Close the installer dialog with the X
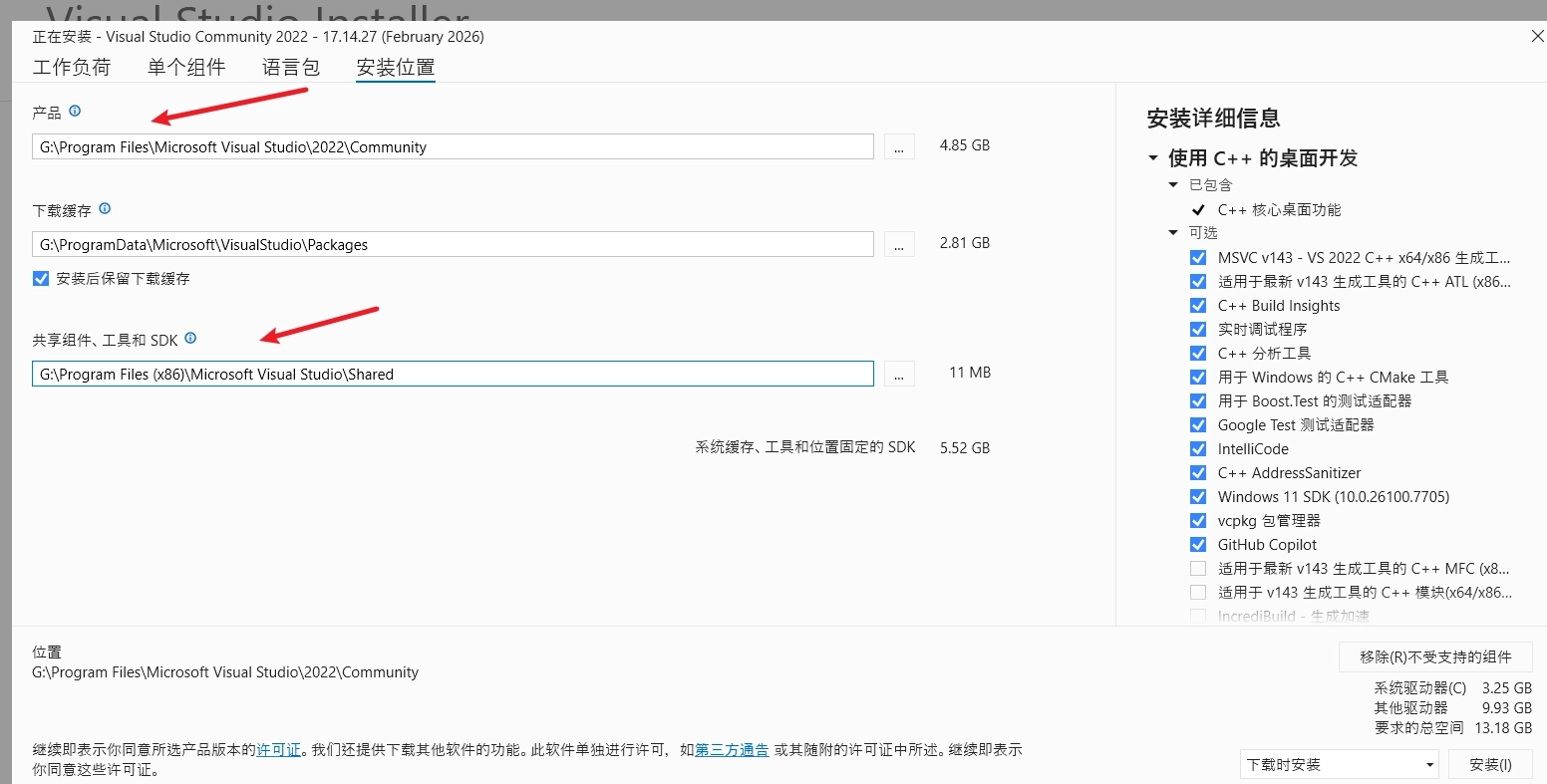 pyautogui.click(x=1536, y=36)
